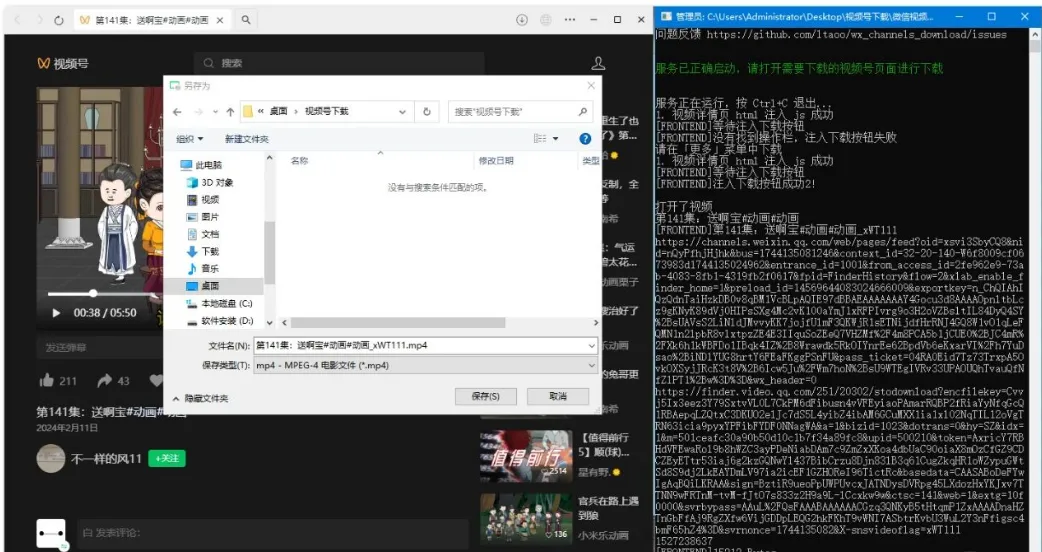The image size is (1042, 552).
Task: Click the browser forward arrow
Action: pos(39,21)
